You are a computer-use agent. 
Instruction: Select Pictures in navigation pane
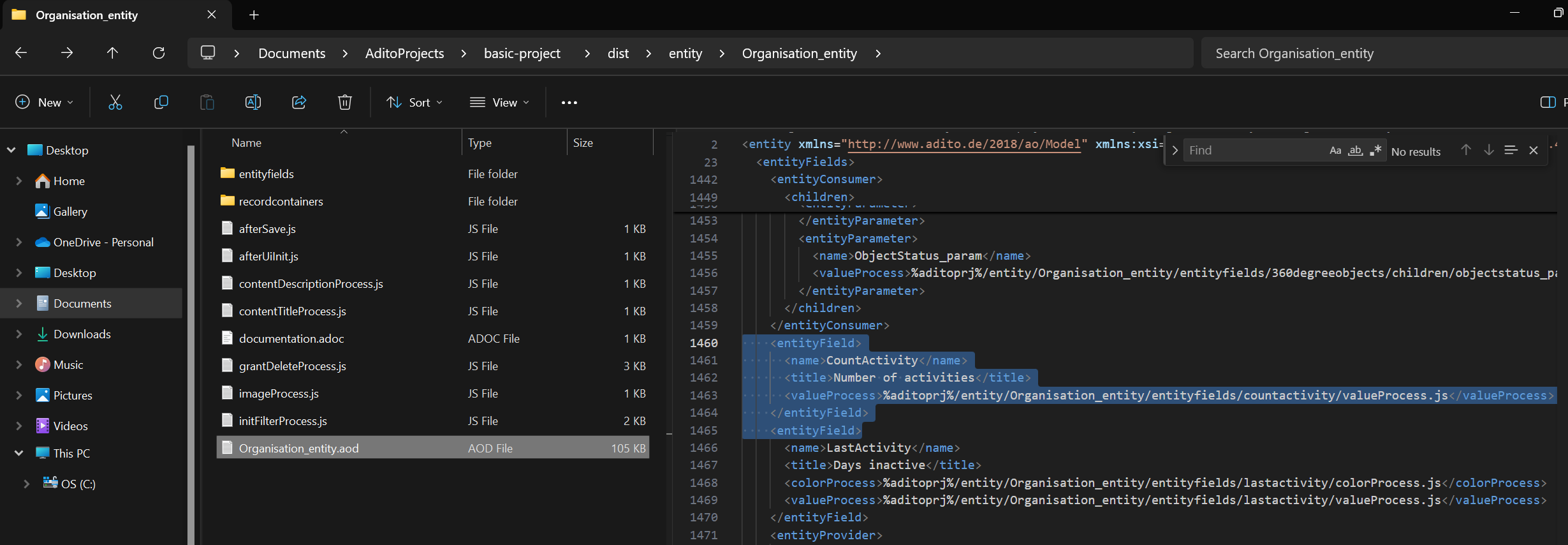[x=73, y=395]
